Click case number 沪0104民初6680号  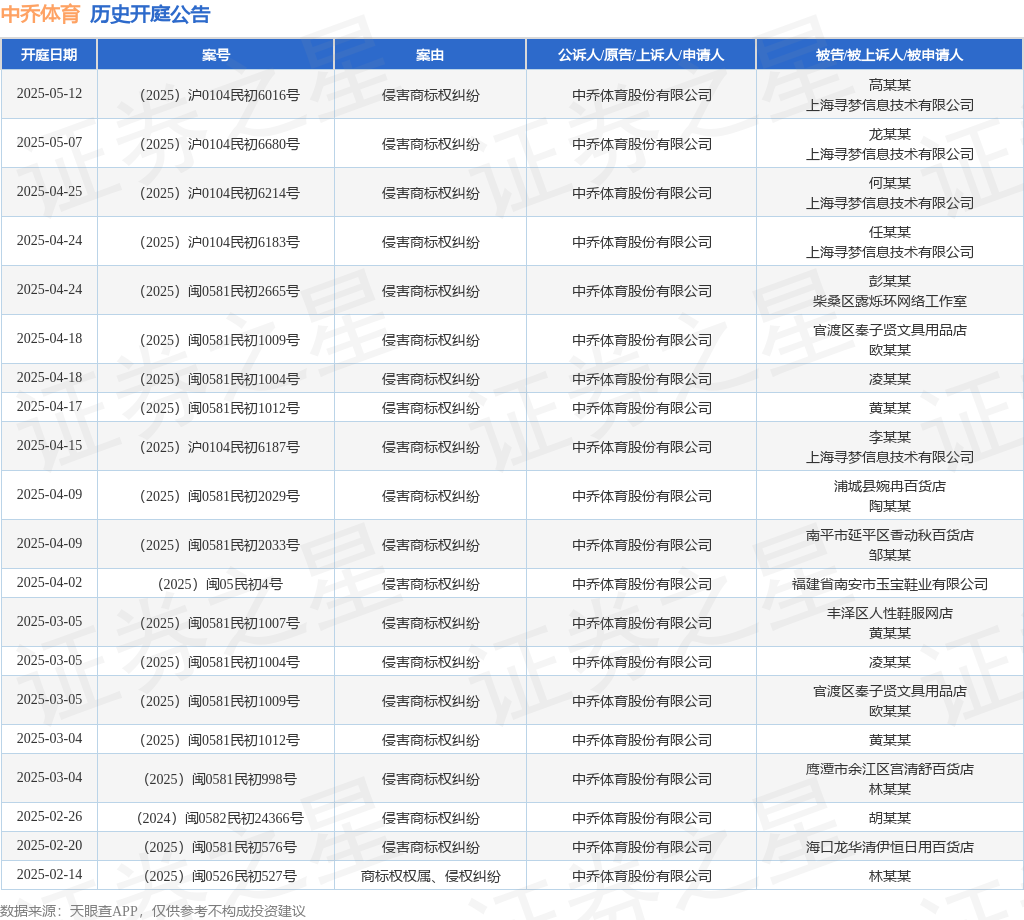point(219,144)
